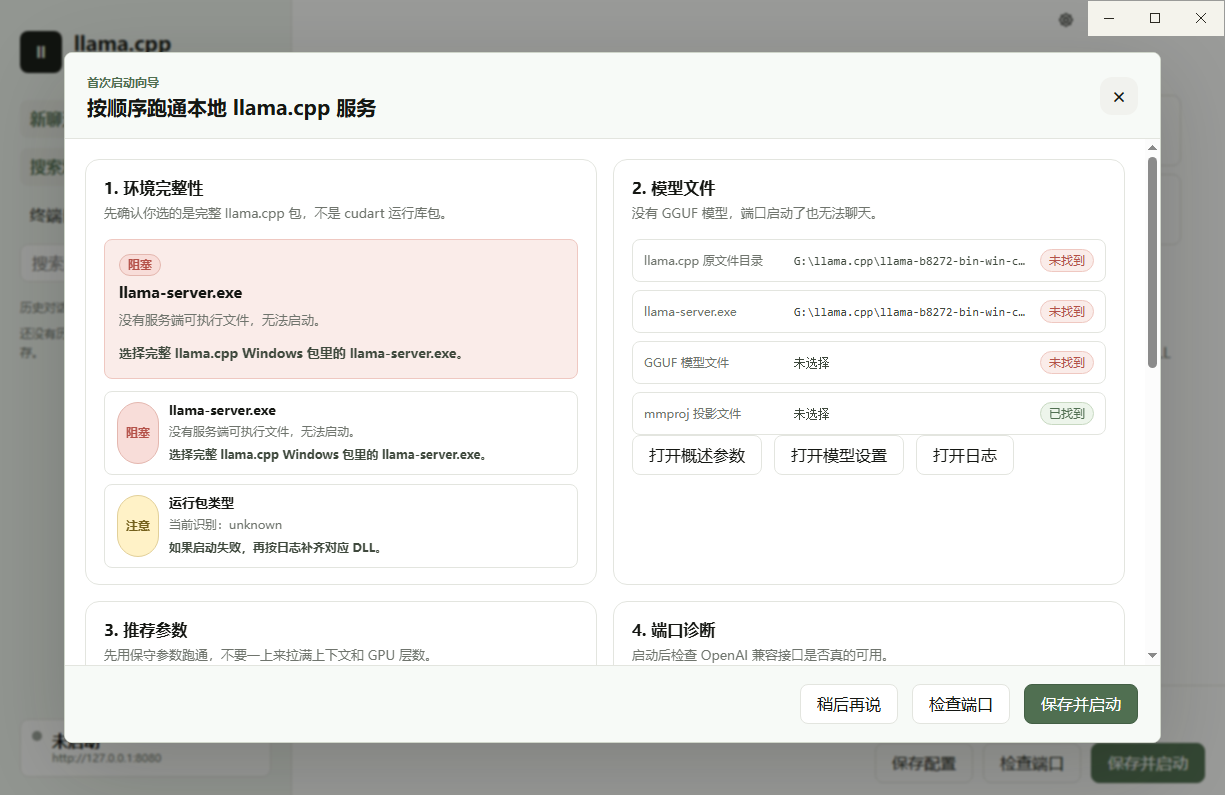Click the 2. 模型文件 heading
The width and height of the screenshot is (1225, 795).
point(674,188)
